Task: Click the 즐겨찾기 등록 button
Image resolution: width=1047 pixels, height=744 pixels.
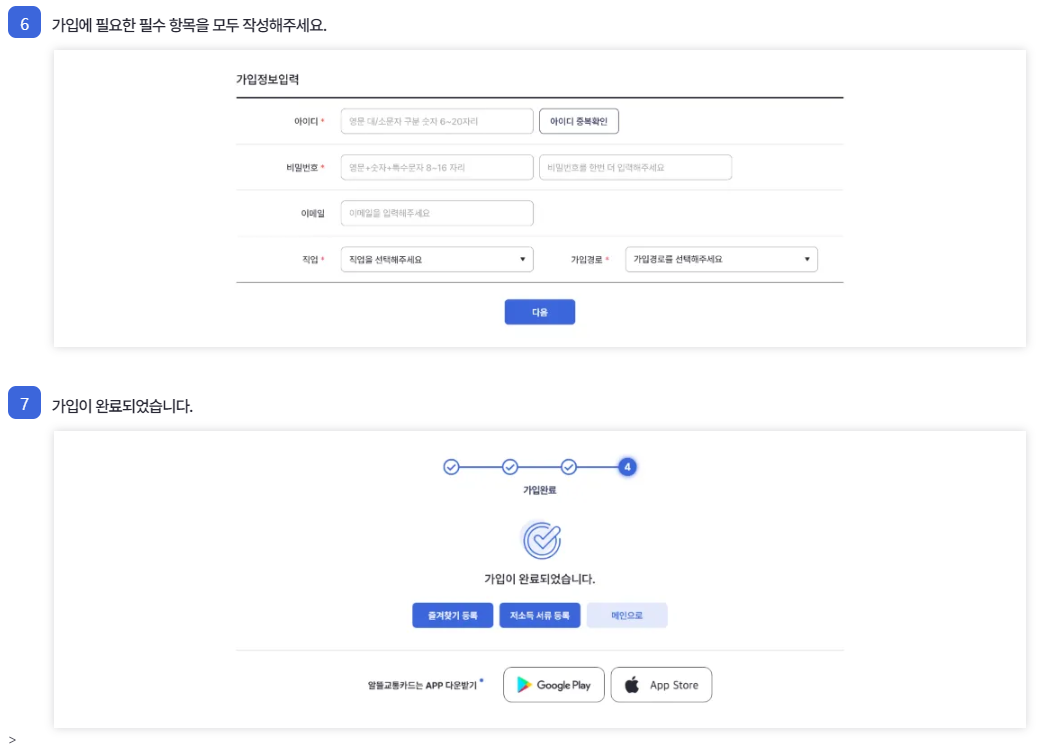Action: coord(452,615)
